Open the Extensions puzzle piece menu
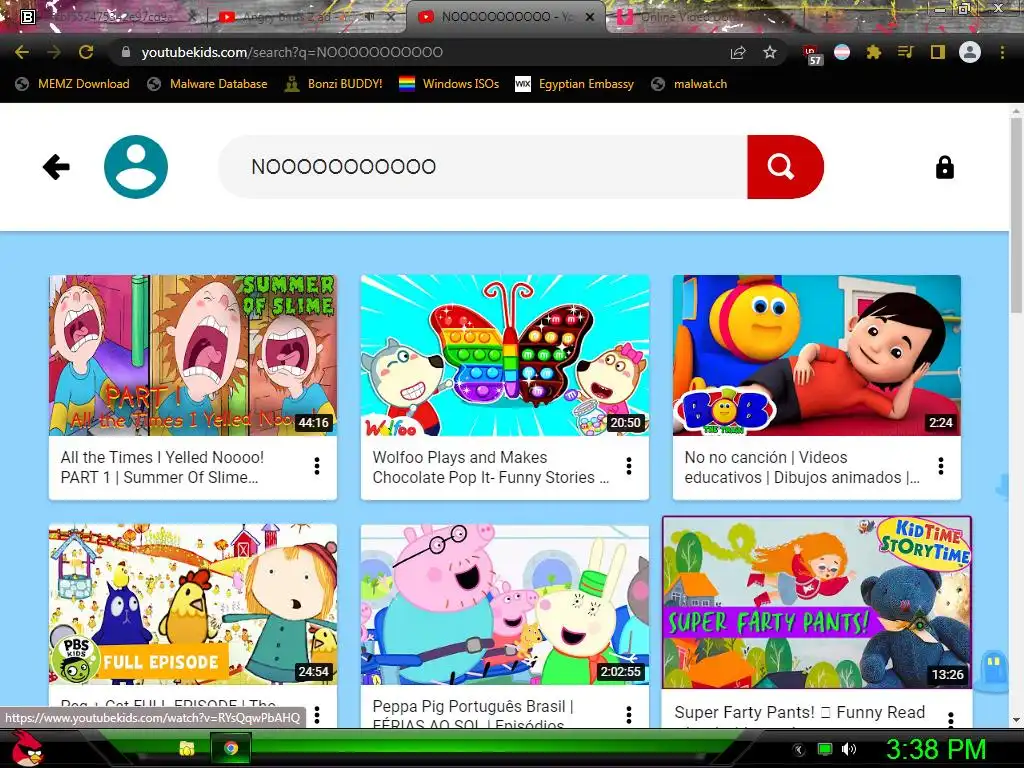This screenshot has height=768, width=1024. click(874, 52)
